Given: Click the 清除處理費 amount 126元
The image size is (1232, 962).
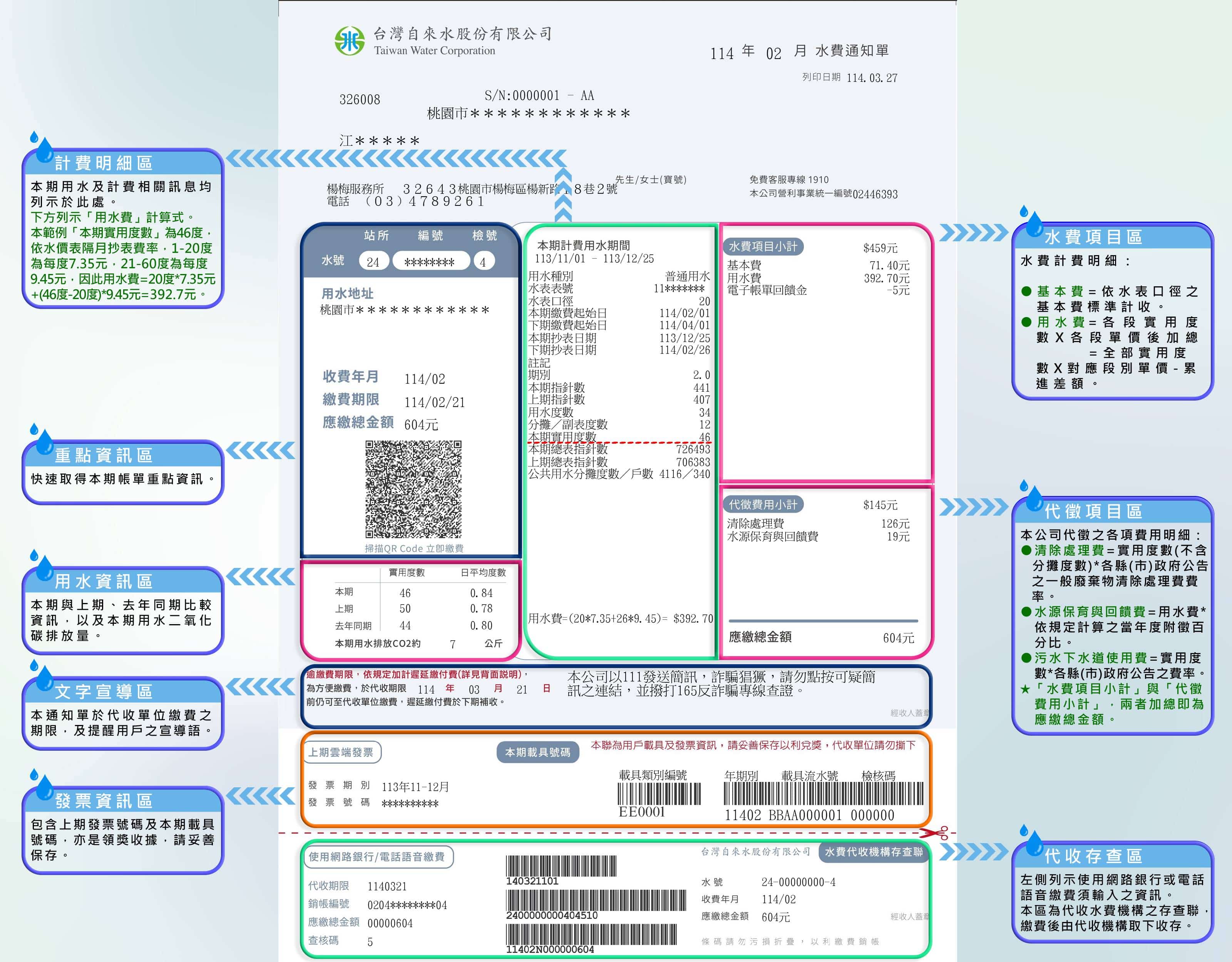Looking at the screenshot, I should click(895, 523).
